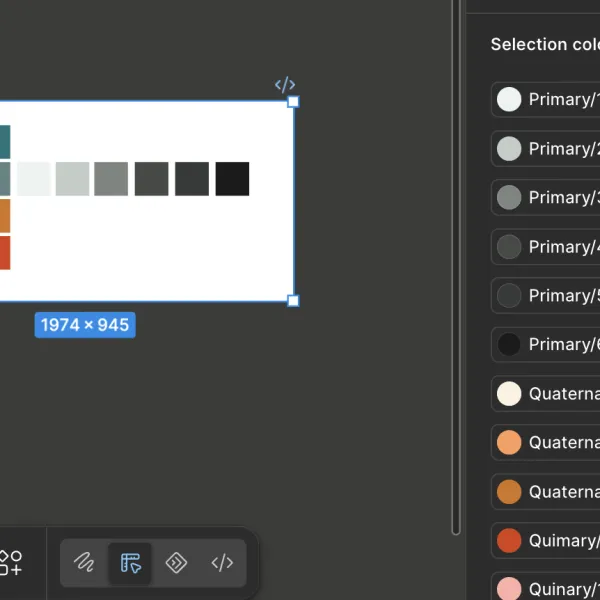Click the code icon above the frame
600x600 pixels.
(285, 85)
